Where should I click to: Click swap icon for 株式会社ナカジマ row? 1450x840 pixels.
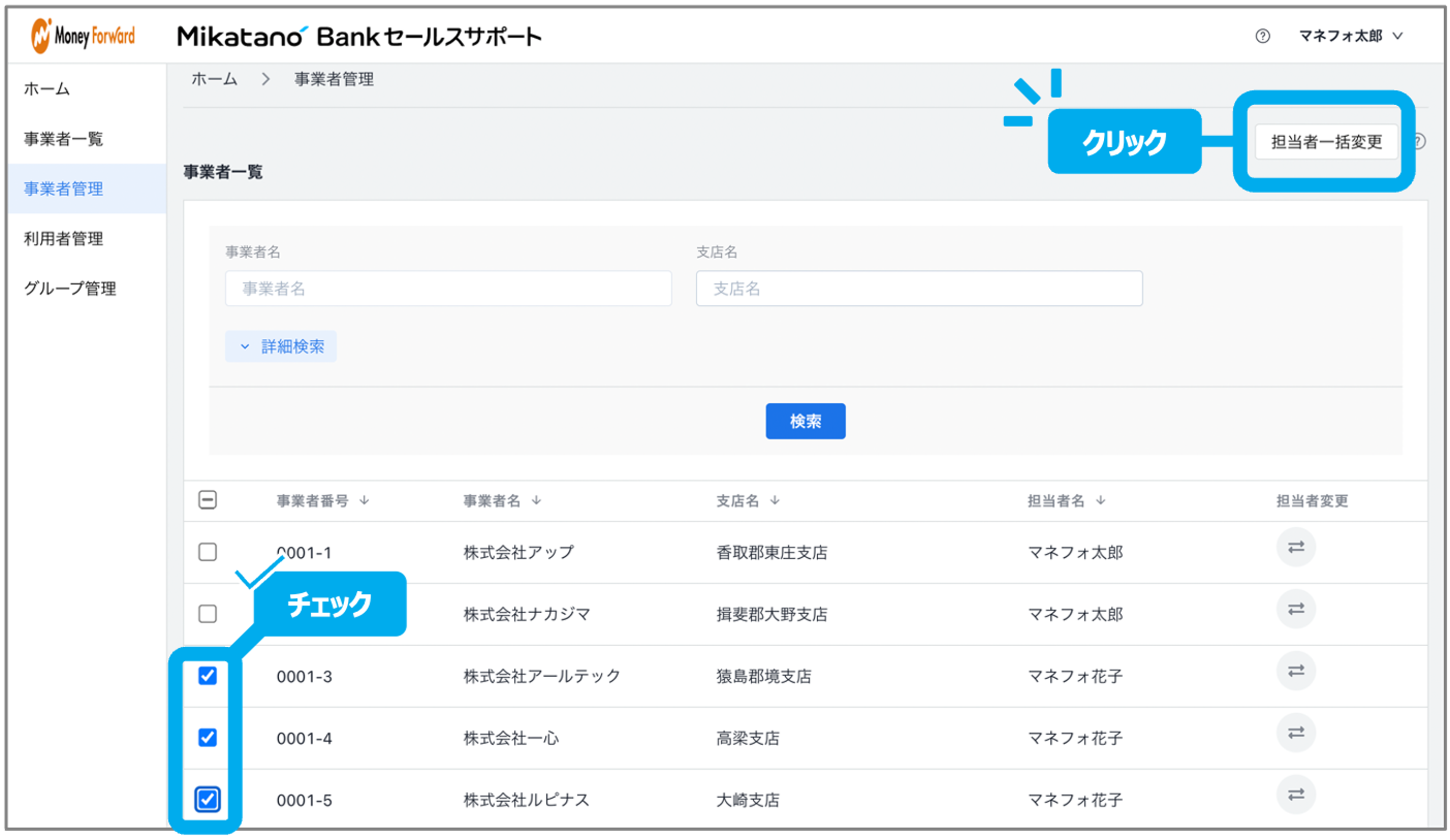1296,609
